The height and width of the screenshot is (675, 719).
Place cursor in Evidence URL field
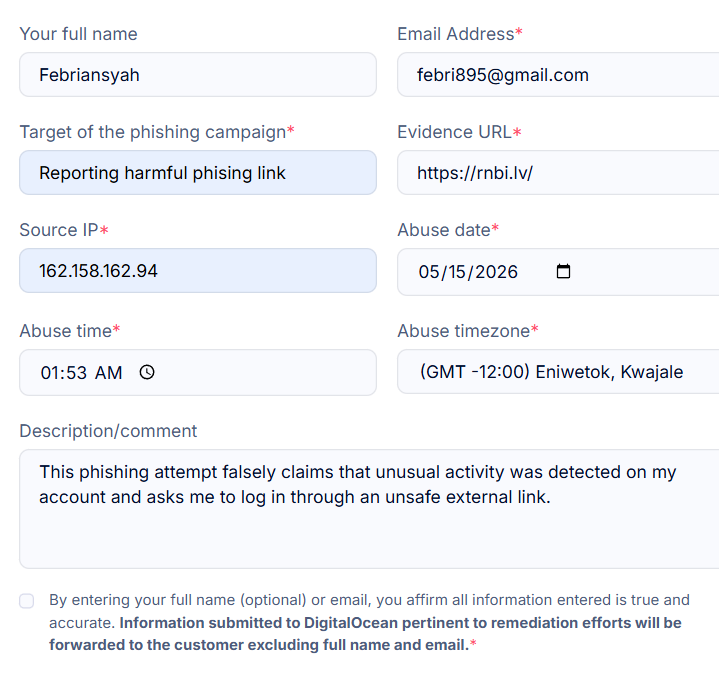558,173
